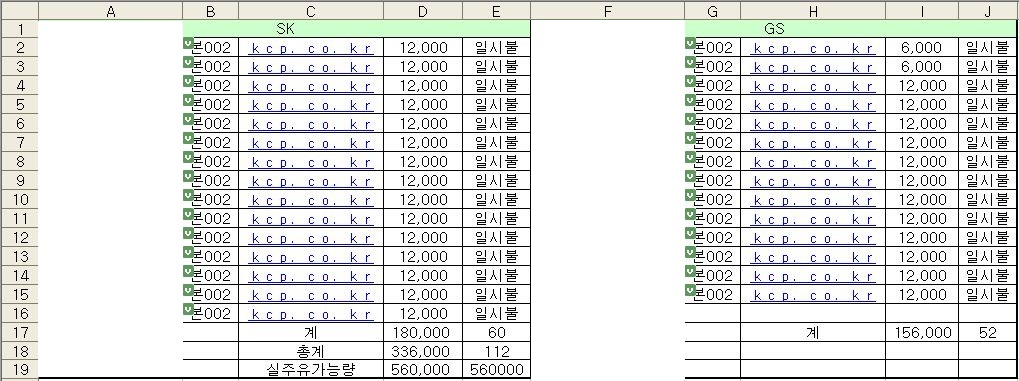Click the green icon in cell B5

188,100
